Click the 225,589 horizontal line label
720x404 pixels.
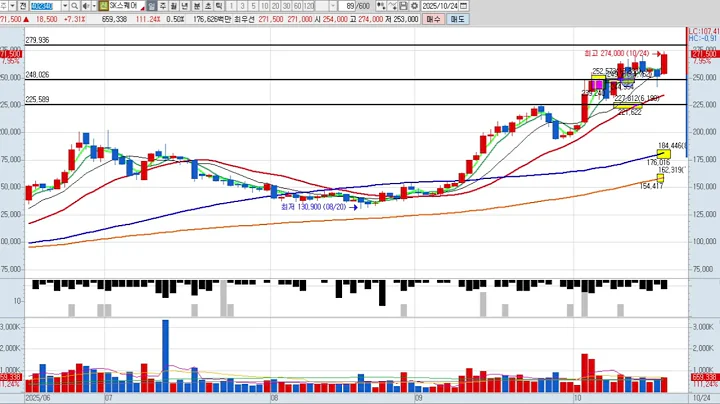(x=37, y=99)
